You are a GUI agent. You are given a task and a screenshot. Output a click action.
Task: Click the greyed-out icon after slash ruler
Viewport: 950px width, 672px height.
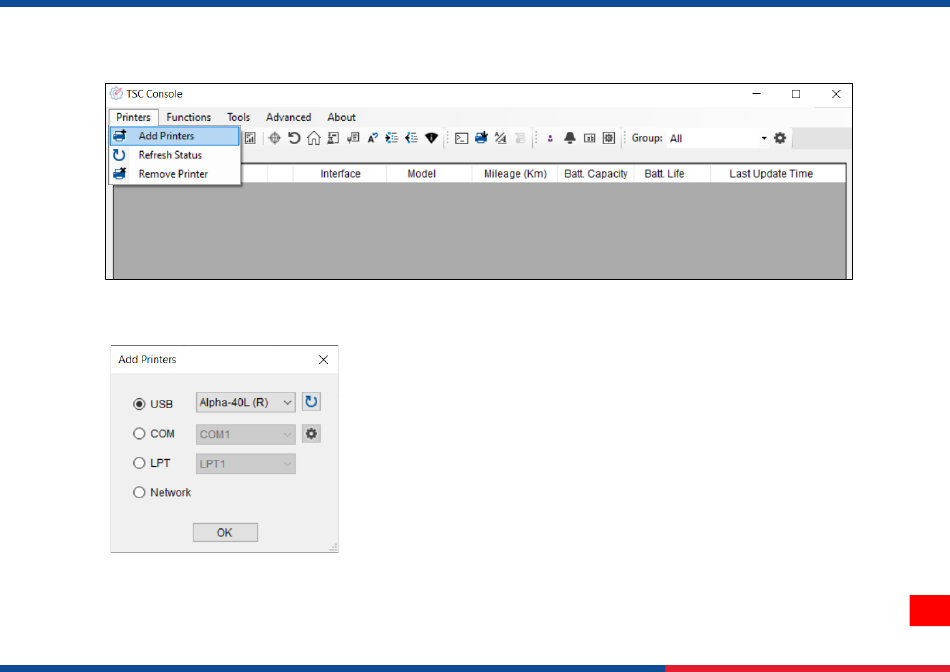[520, 138]
